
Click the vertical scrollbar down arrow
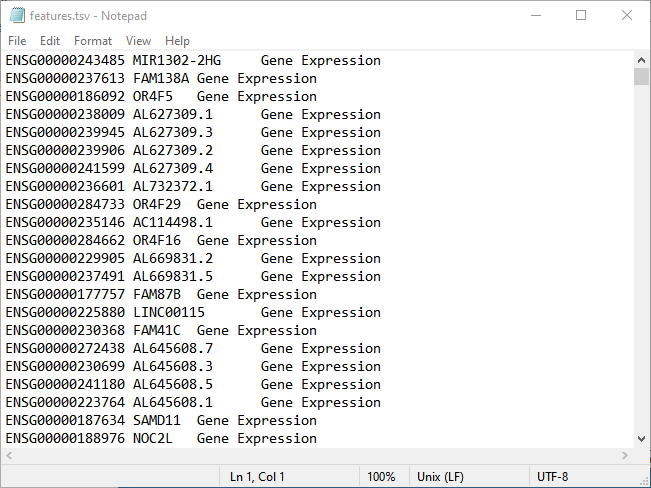pyautogui.click(x=641, y=439)
